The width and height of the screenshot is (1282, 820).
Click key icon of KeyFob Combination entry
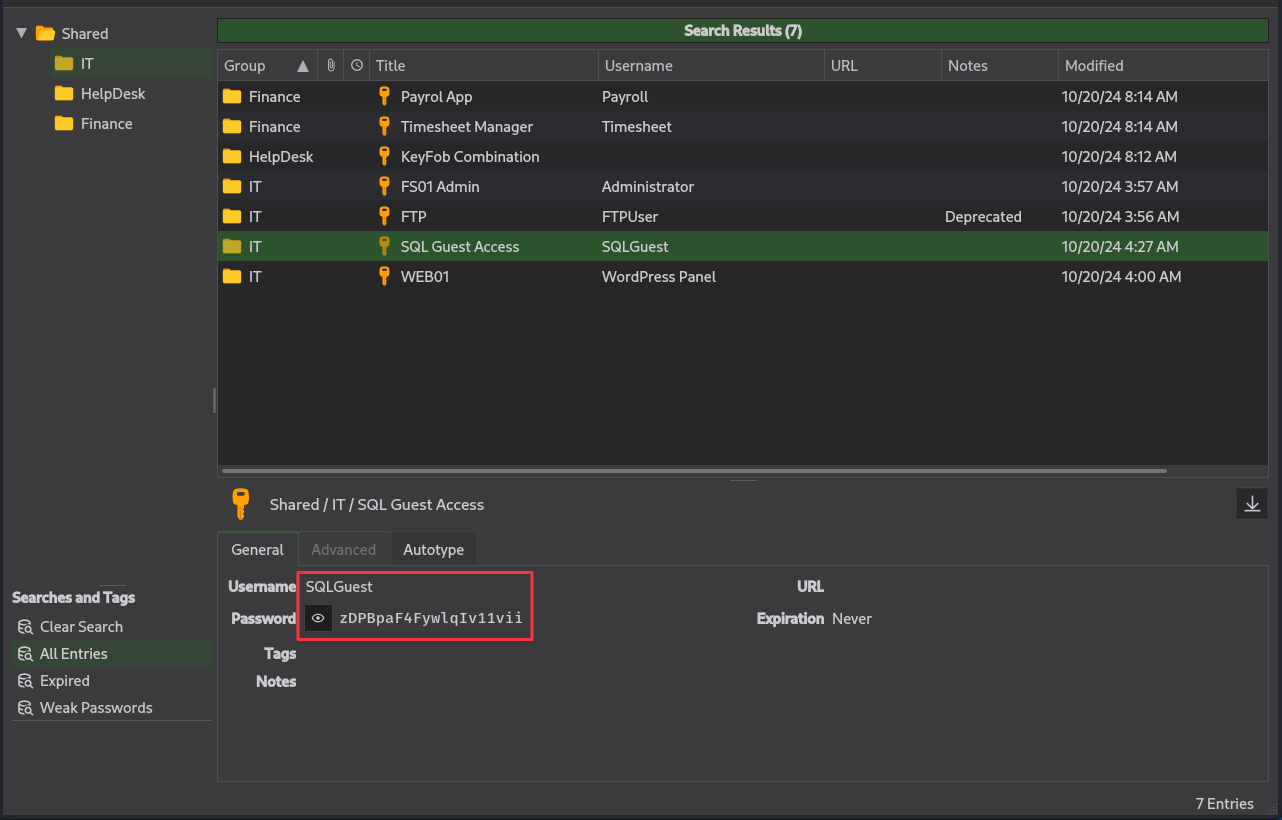(384, 156)
